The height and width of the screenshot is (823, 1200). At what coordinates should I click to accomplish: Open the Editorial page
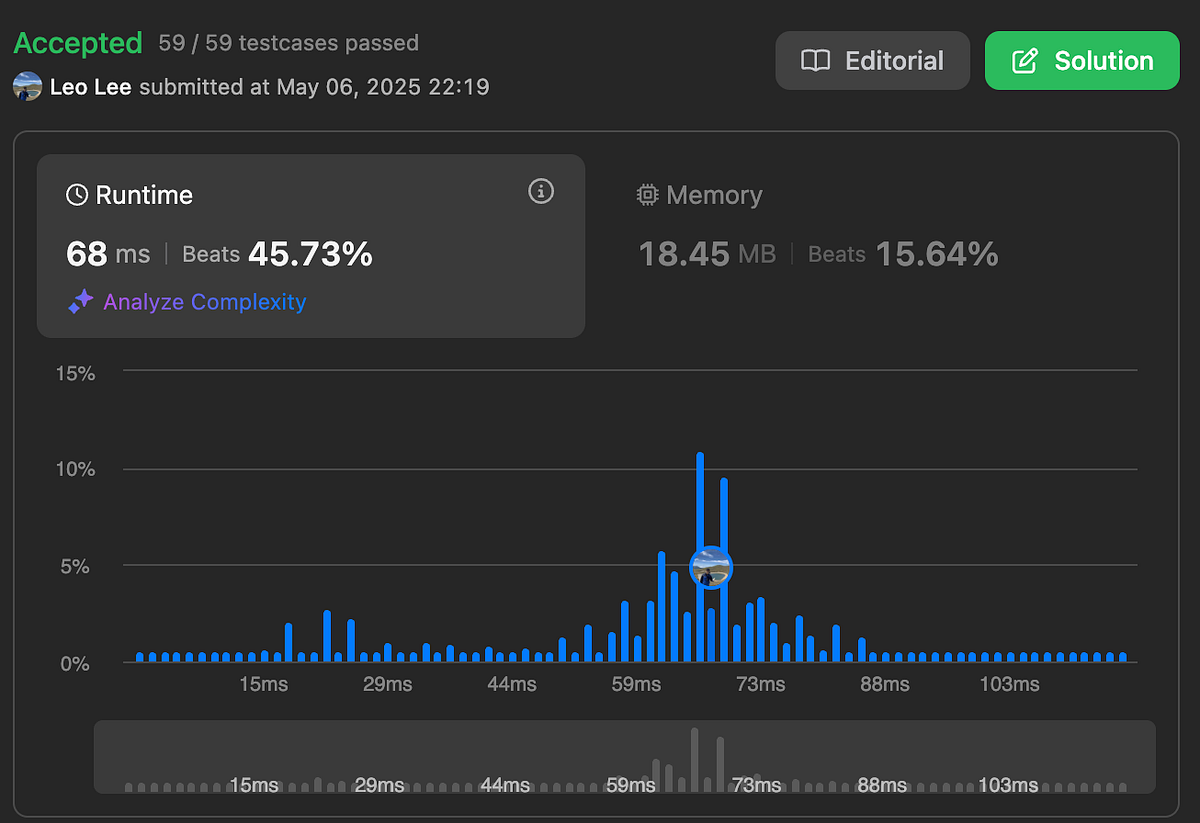pos(872,60)
